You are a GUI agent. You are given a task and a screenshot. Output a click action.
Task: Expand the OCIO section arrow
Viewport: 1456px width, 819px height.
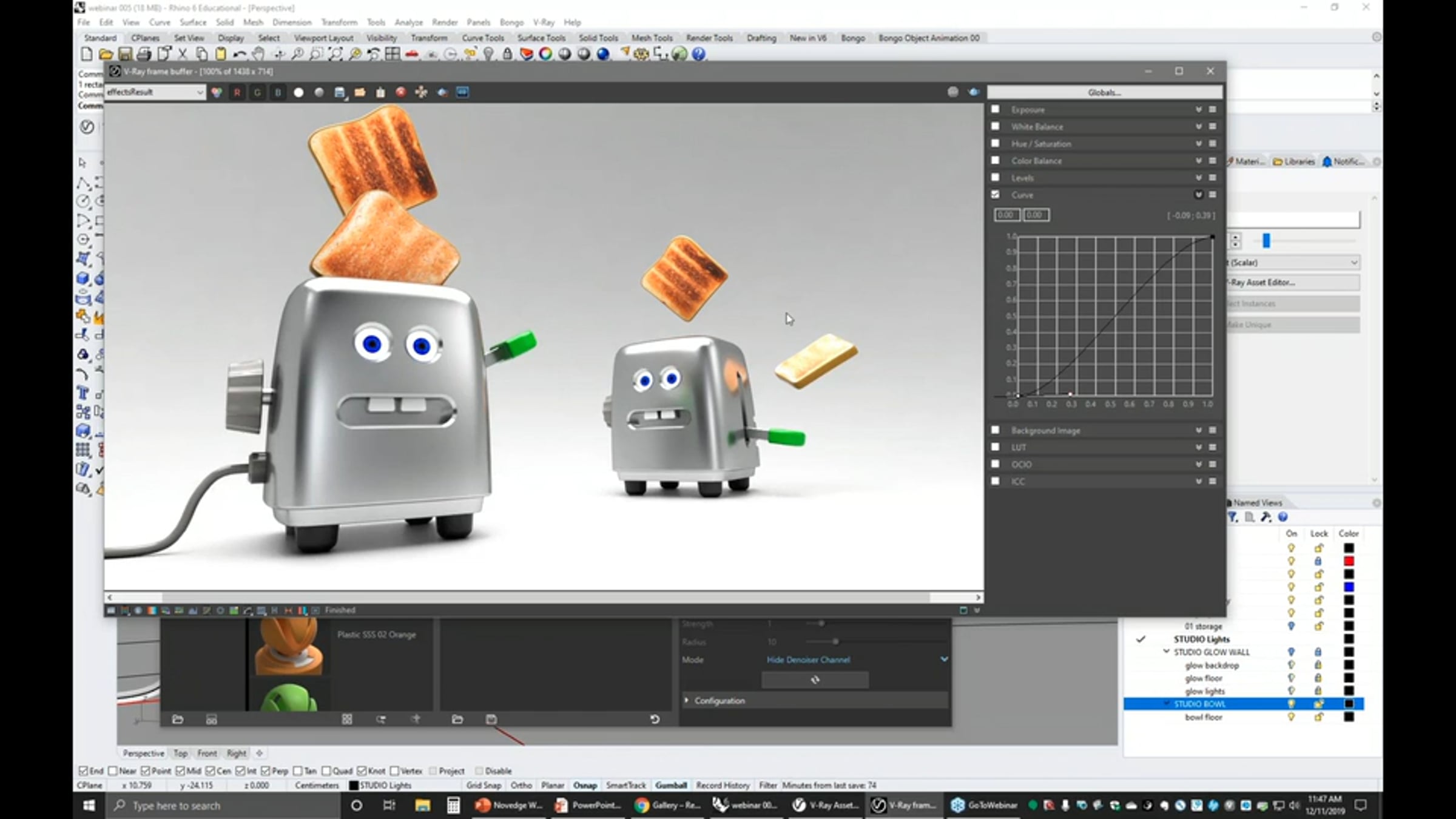click(x=1199, y=464)
